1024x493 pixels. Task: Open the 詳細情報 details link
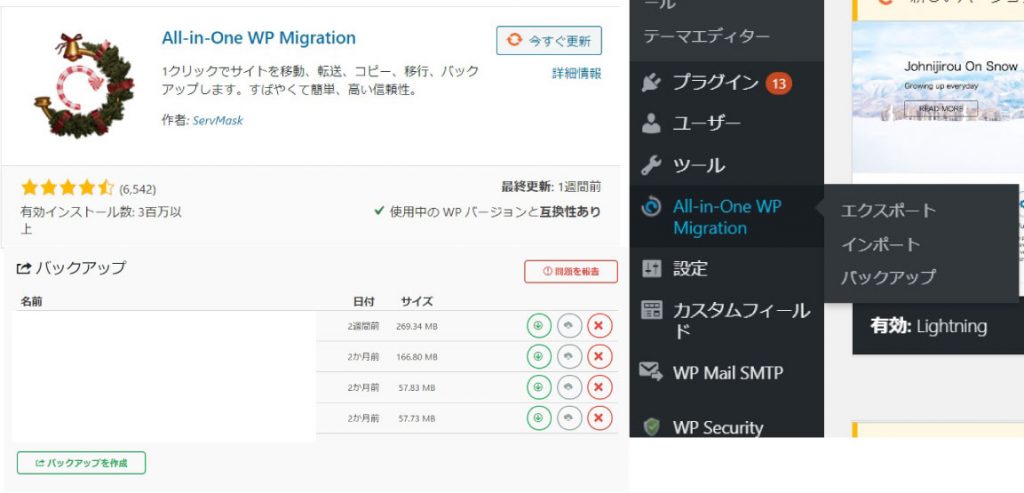pyautogui.click(x=577, y=73)
